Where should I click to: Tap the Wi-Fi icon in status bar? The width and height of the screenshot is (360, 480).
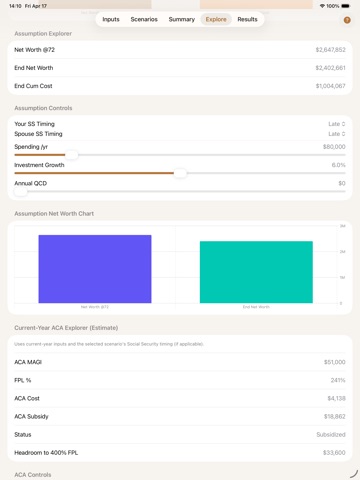322,6
